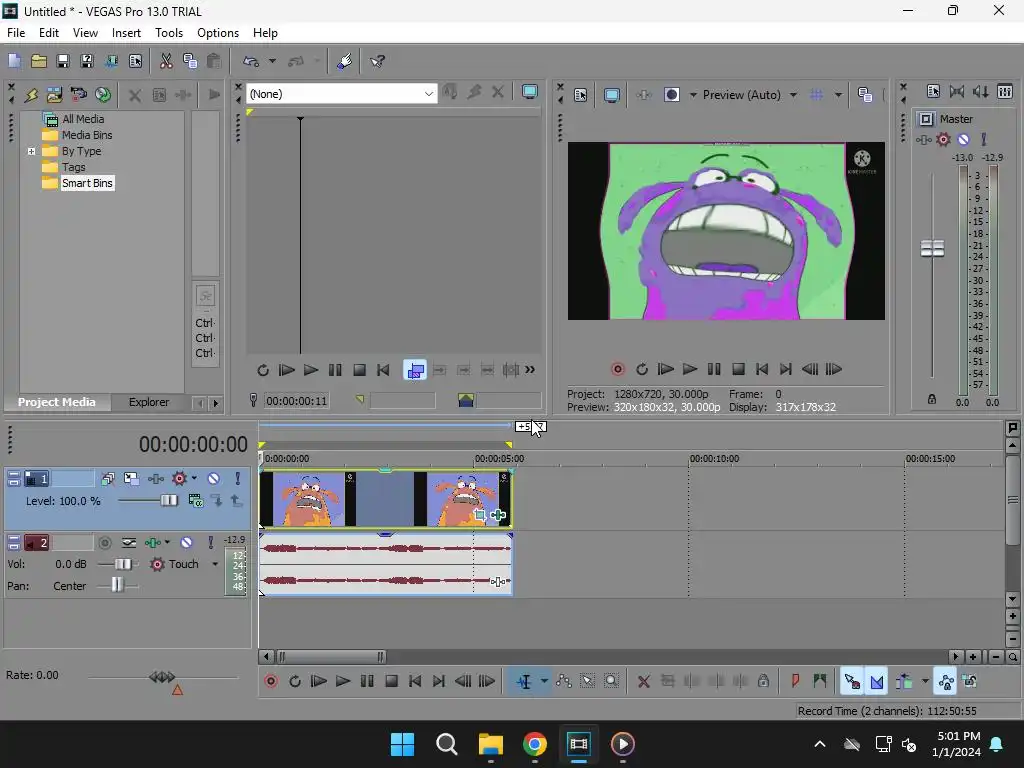This screenshot has width=1024, height=768.
Task: Click the New project icon
Action: click(x=14, y=61)
